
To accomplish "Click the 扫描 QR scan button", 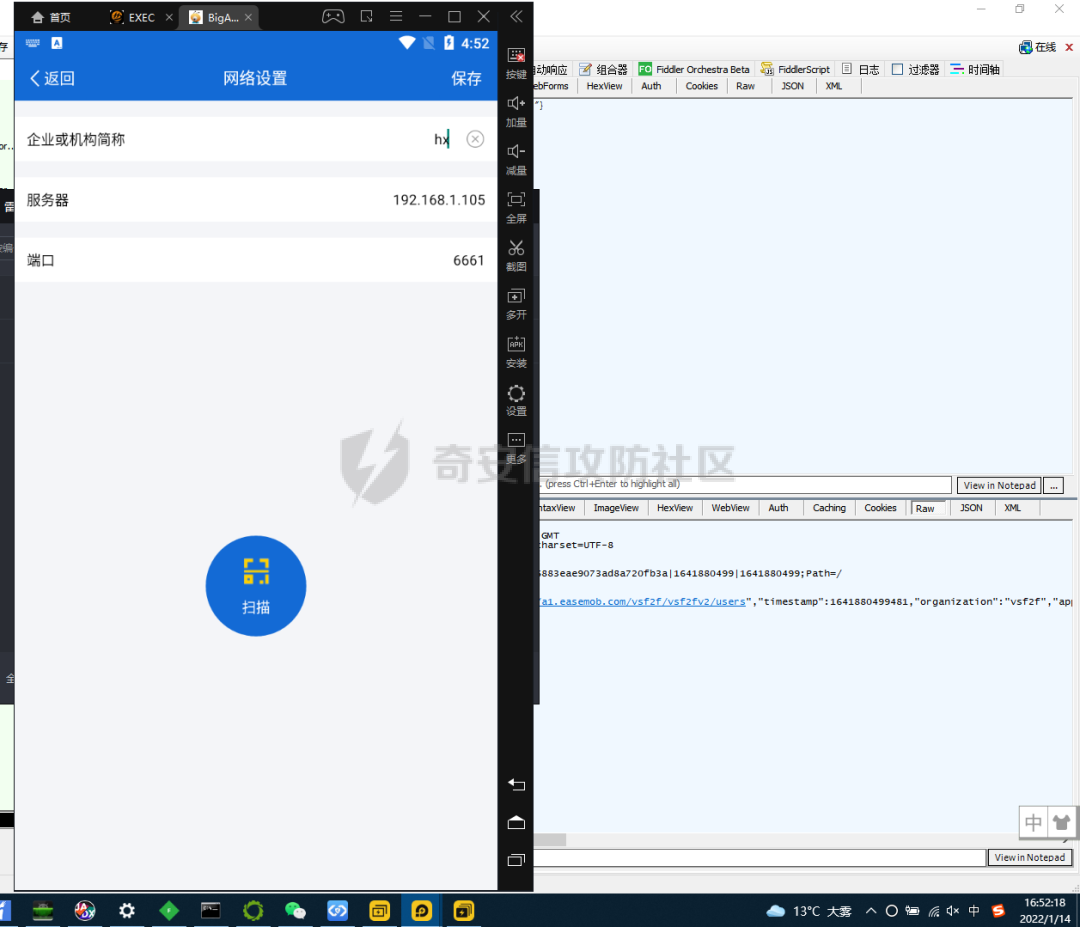I will [255, 585].
